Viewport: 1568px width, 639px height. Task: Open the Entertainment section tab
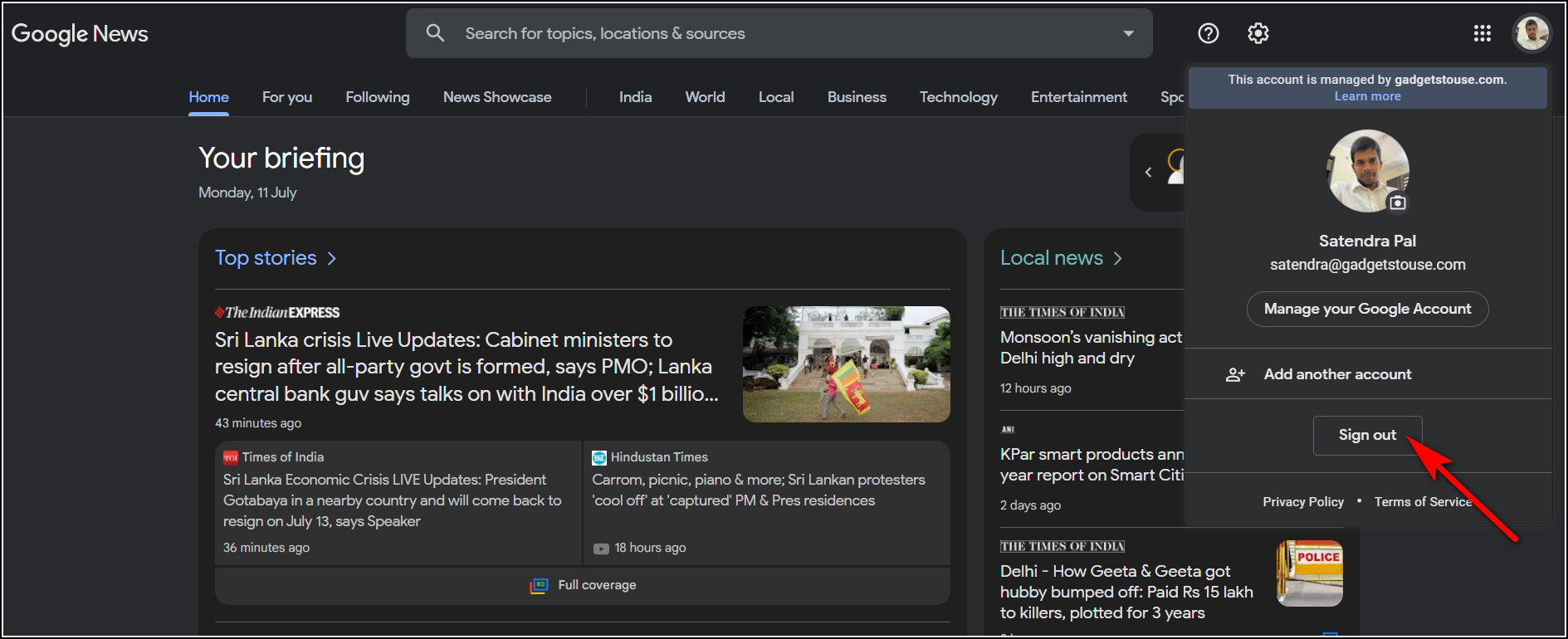1079,97
